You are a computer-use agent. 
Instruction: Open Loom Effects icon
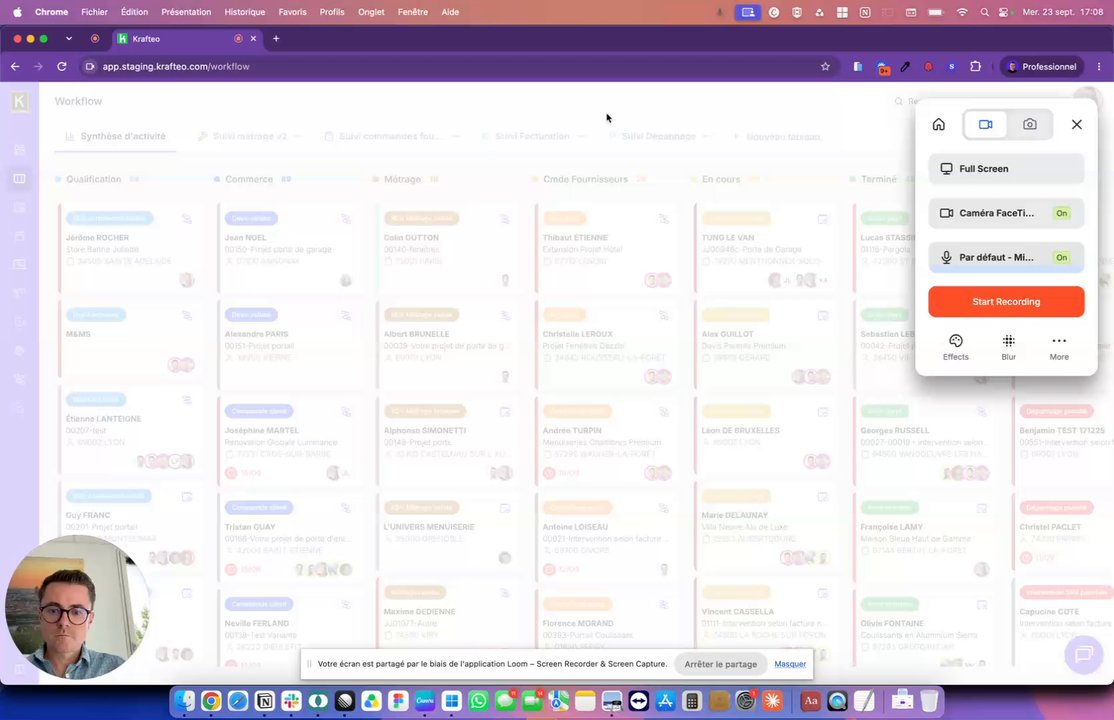coord(956,348)
